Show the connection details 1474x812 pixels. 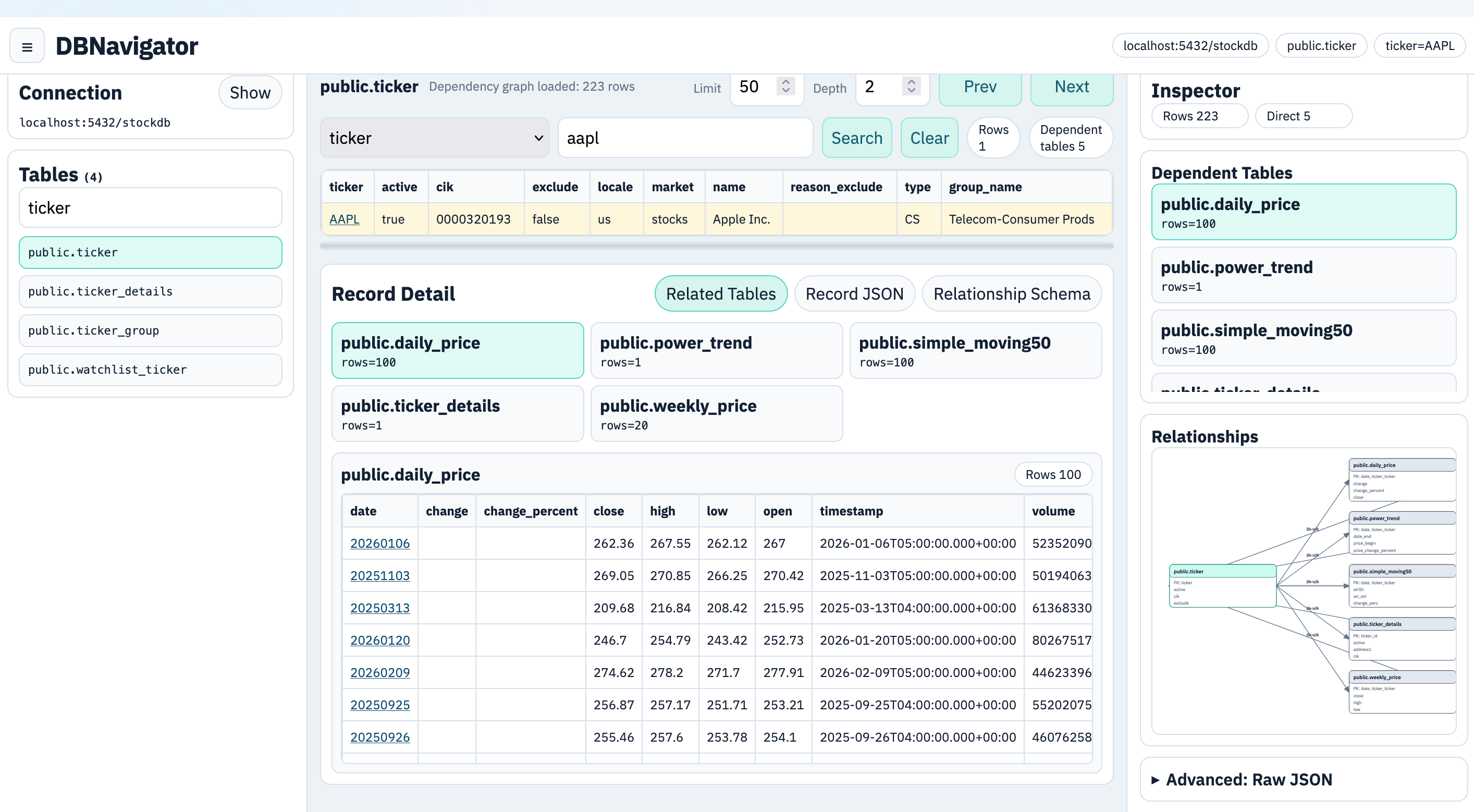point(250,92)
